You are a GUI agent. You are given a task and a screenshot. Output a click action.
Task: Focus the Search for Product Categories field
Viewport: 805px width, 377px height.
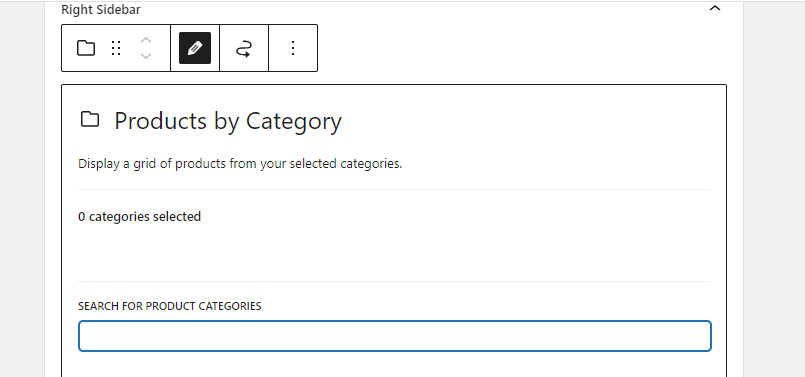pos(395,336)
